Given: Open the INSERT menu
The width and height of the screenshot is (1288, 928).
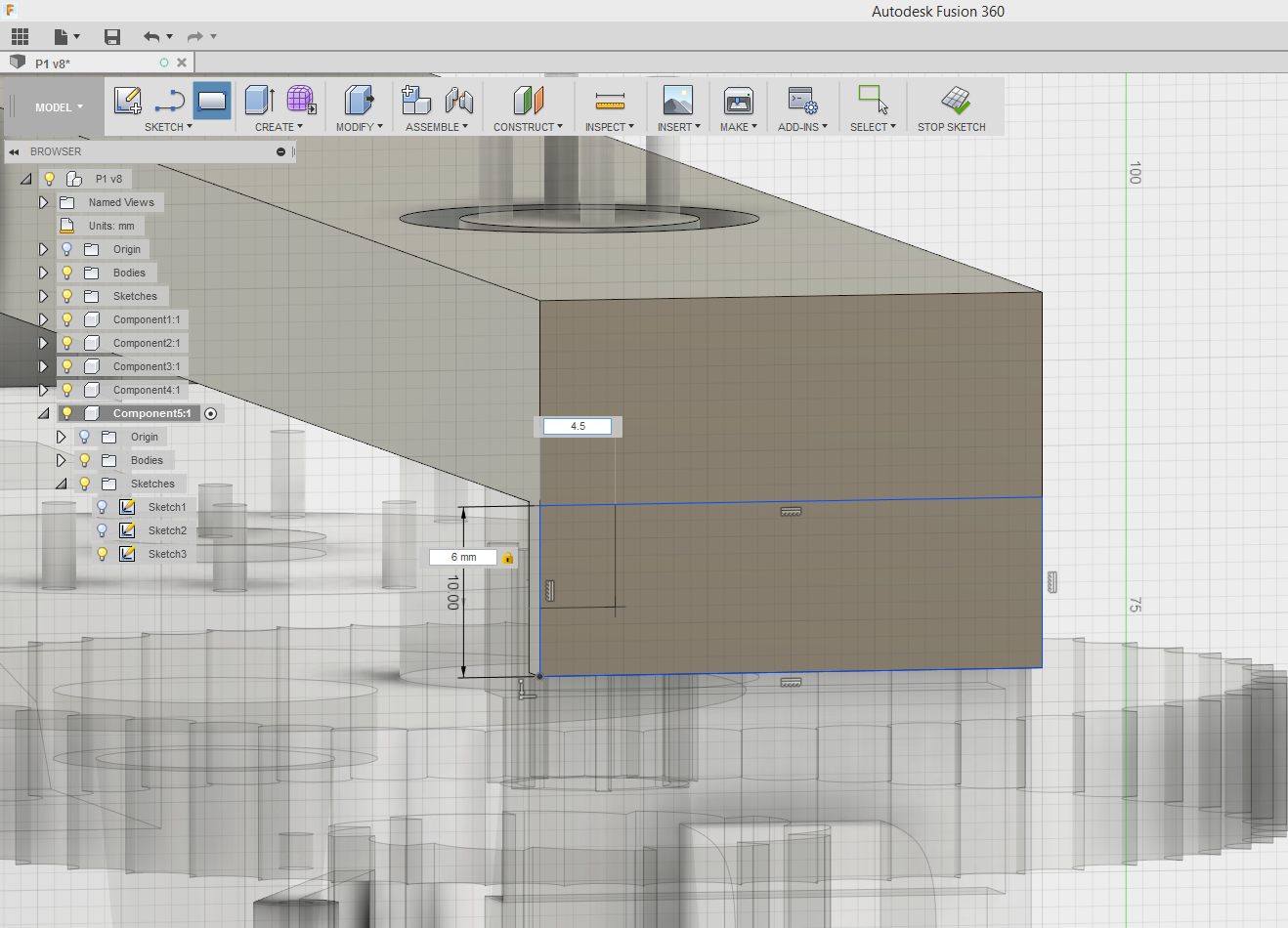Looking at the screenshot, I should [x=678, y=127].
